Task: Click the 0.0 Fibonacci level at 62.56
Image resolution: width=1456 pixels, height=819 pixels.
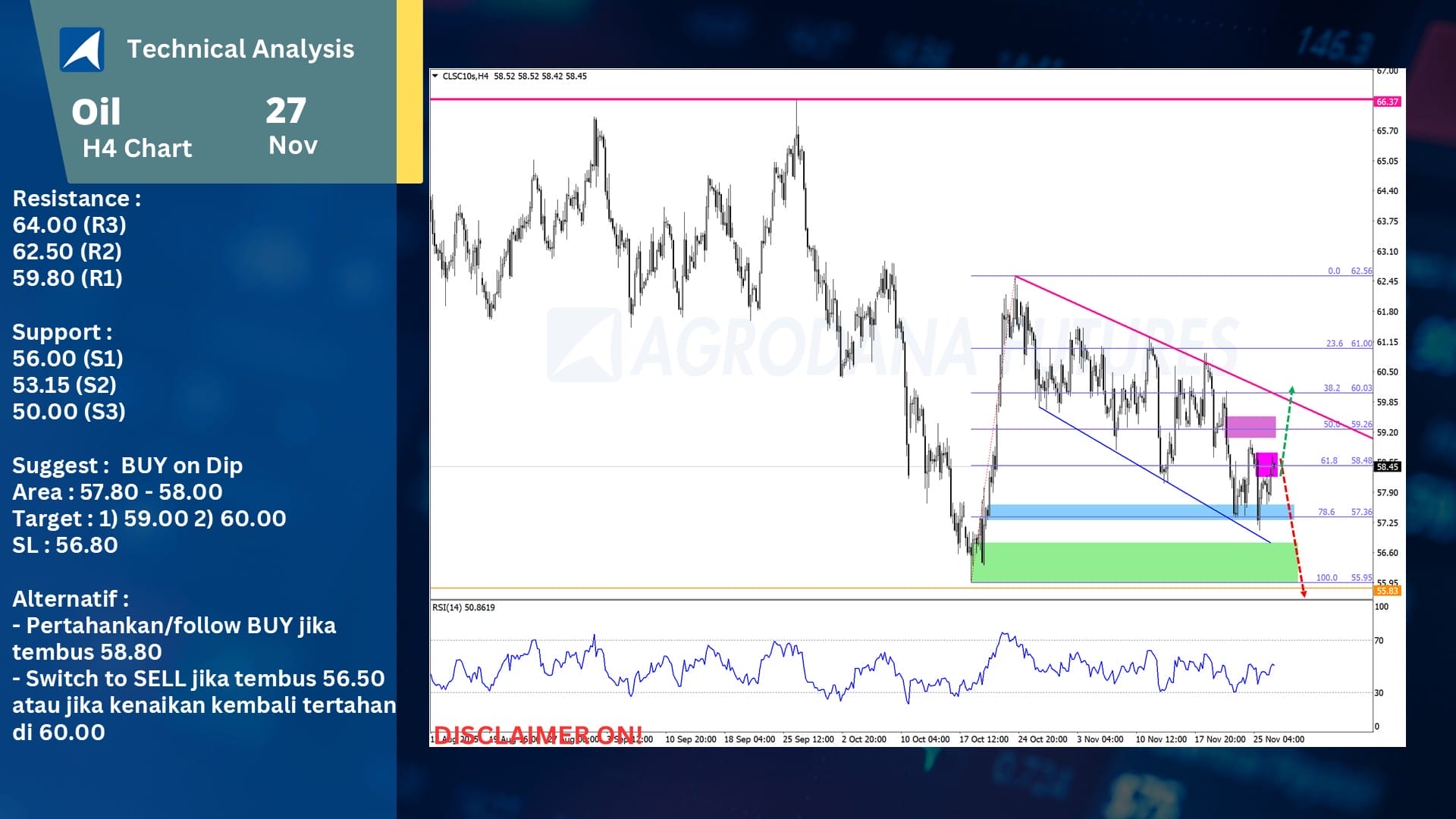Action: tap(1334, 271)
